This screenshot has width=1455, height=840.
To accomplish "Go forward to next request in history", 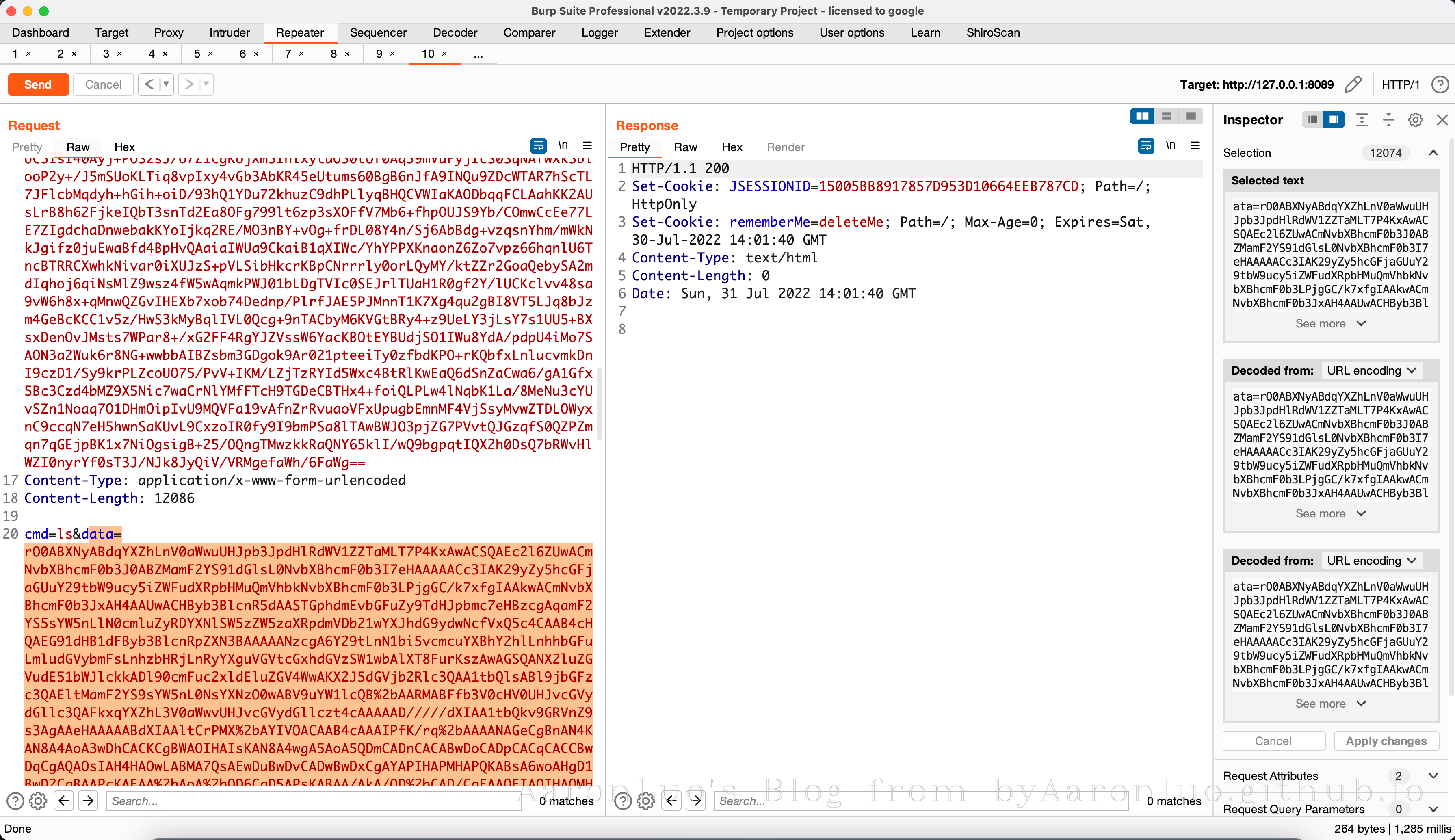I will (188, 84).
